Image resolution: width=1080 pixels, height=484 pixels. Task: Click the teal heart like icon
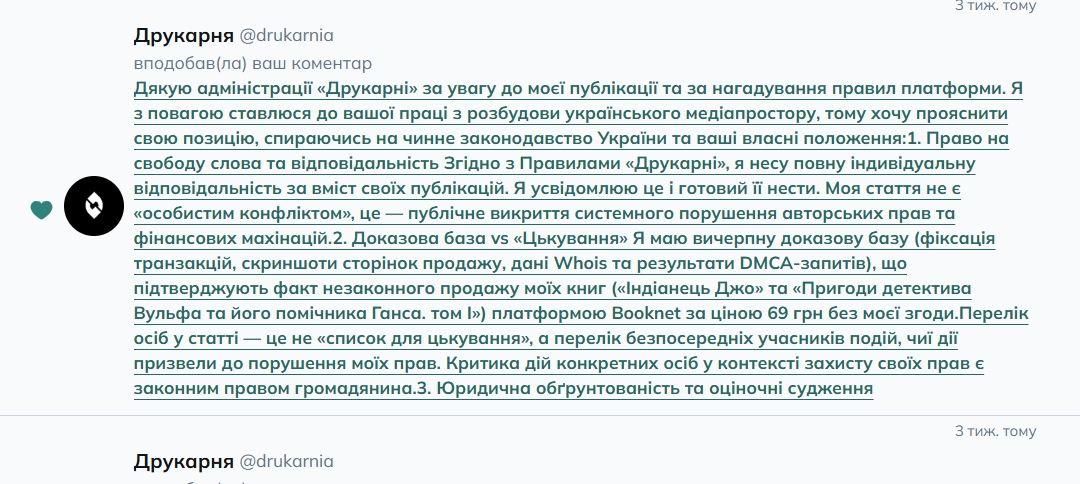point(41,210)
